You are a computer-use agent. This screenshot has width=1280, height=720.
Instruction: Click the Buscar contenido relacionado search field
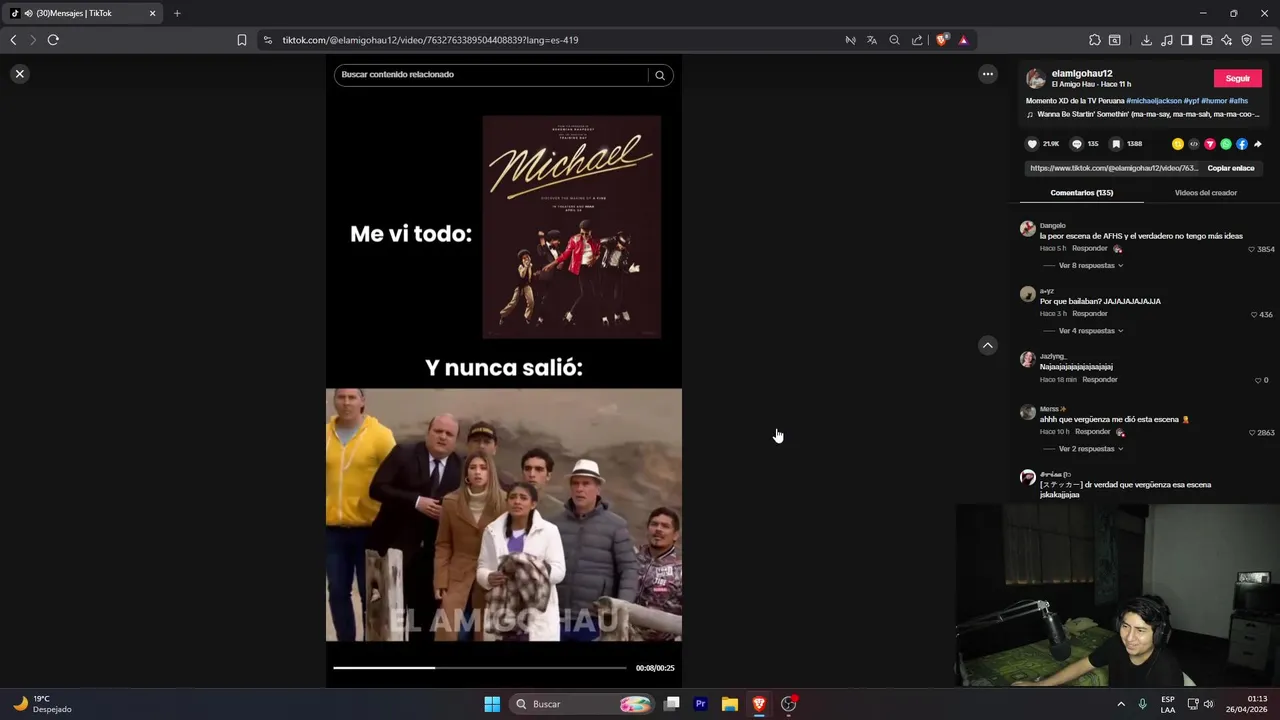(x=493, y=75)
